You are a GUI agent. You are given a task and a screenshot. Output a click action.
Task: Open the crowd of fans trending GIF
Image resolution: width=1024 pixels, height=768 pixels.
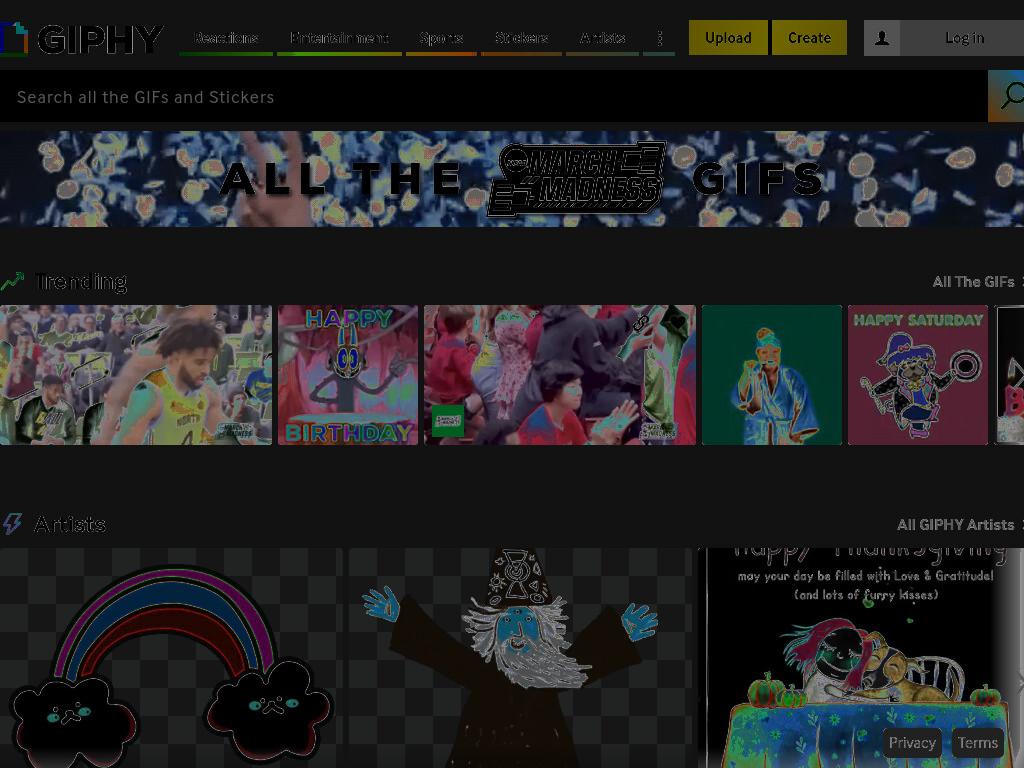(x=560, y=375)
